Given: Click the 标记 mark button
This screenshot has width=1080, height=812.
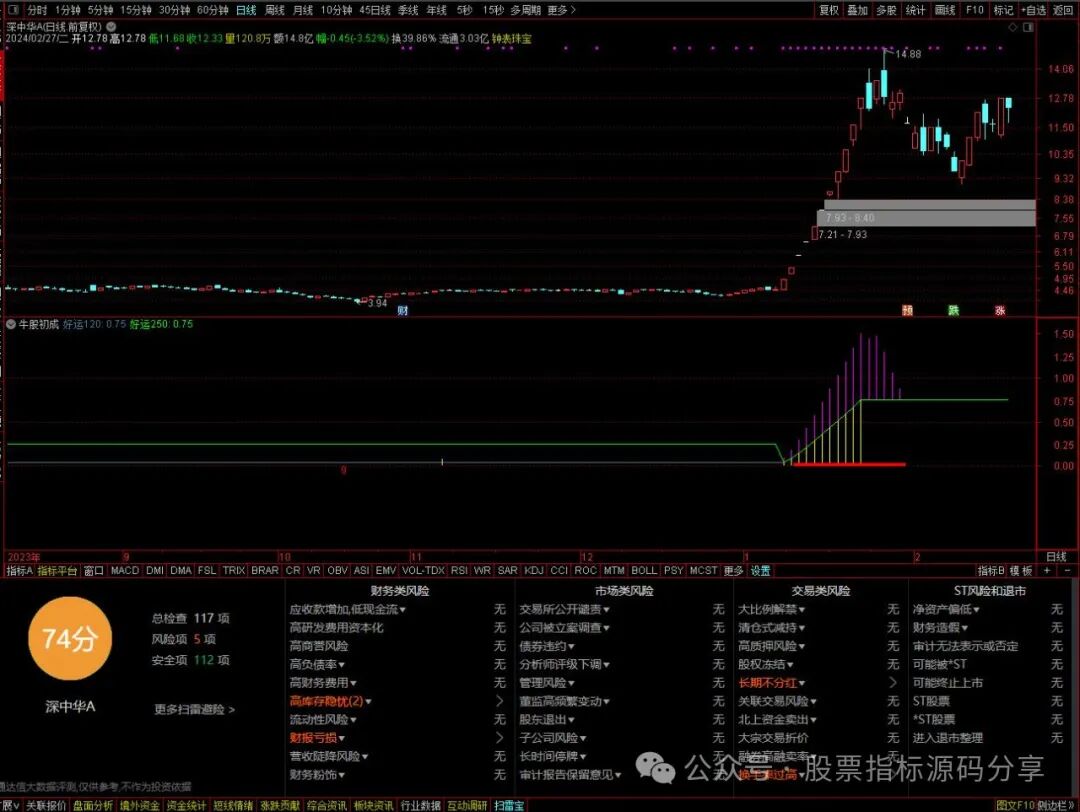Looking at the screenshot, I should click(1004, 10).
